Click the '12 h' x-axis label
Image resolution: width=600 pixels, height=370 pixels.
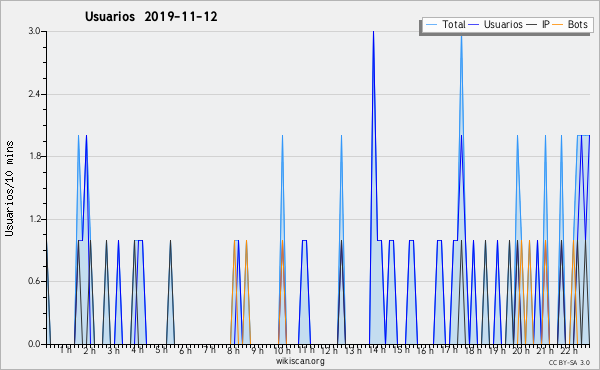[329, 350]
